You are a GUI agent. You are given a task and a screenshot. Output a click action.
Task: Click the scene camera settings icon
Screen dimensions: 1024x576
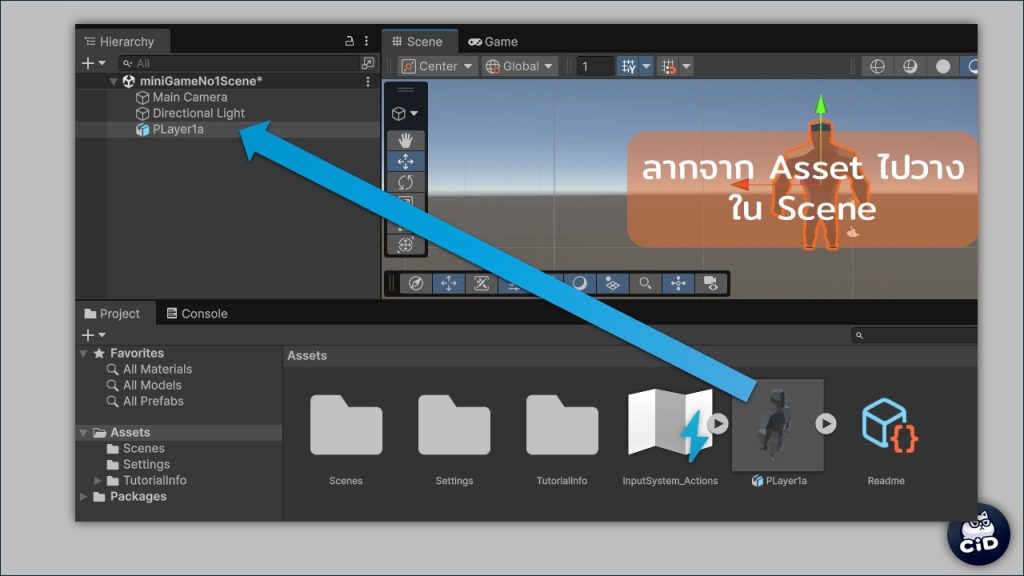(x=710, y=284)
